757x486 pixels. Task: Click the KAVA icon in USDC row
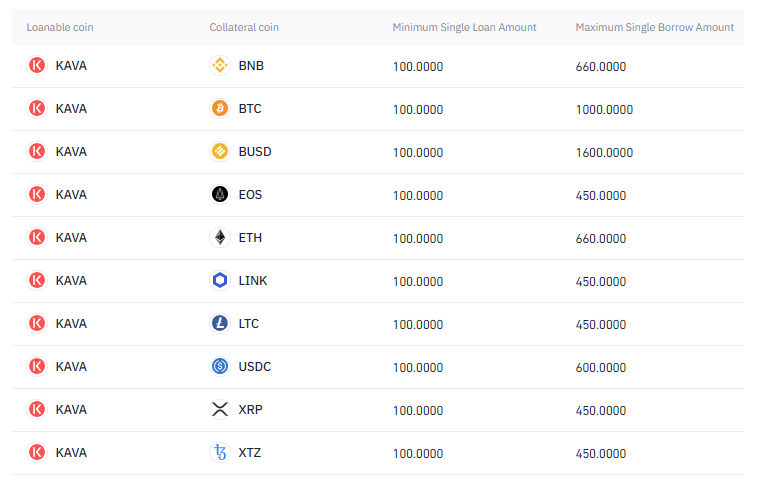37,366
